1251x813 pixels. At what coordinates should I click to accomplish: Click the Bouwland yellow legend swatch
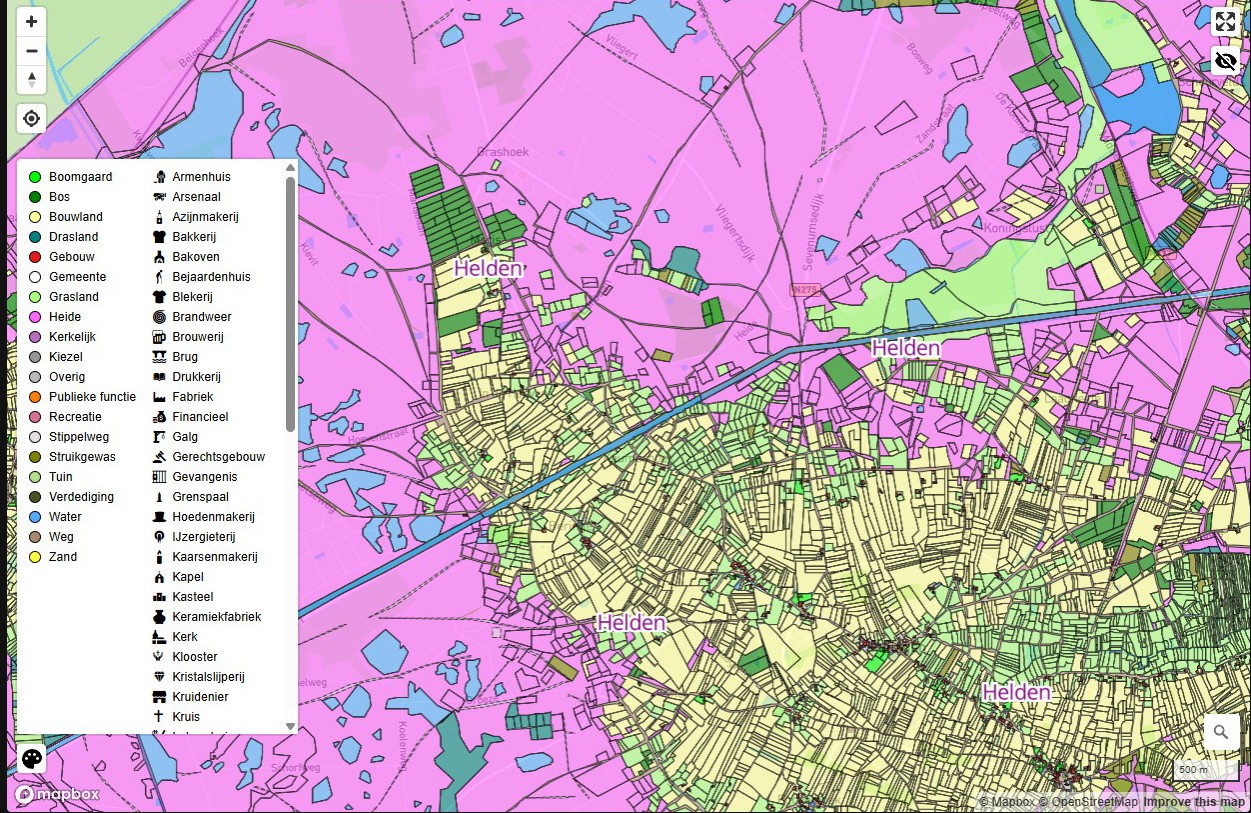(x=35, y=217)
